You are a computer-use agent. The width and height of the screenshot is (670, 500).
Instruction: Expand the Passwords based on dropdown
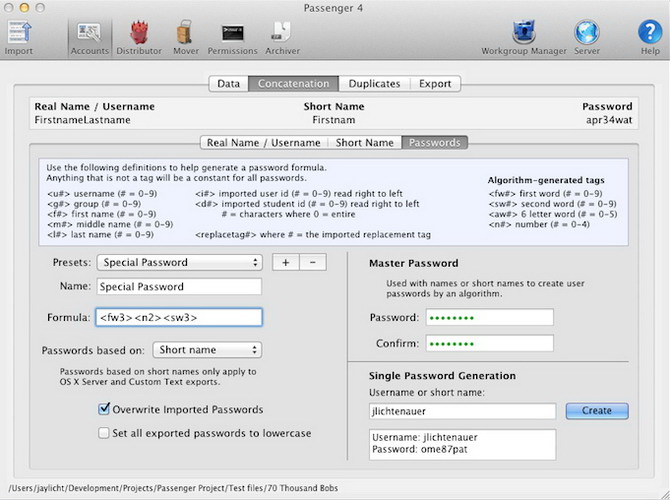tap(208, 350)
